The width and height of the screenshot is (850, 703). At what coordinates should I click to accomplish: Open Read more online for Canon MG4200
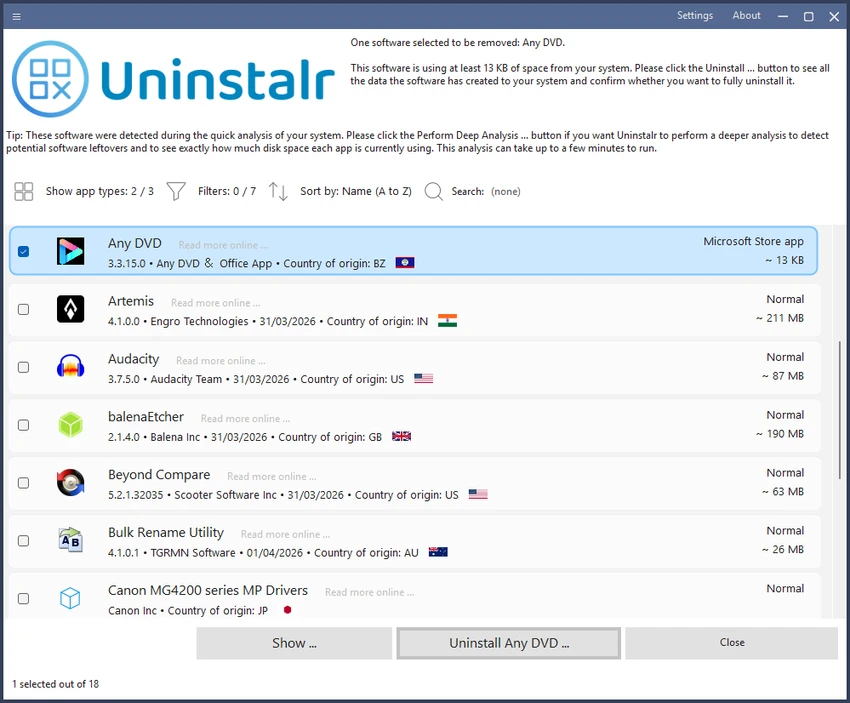[x=369, y=592]
